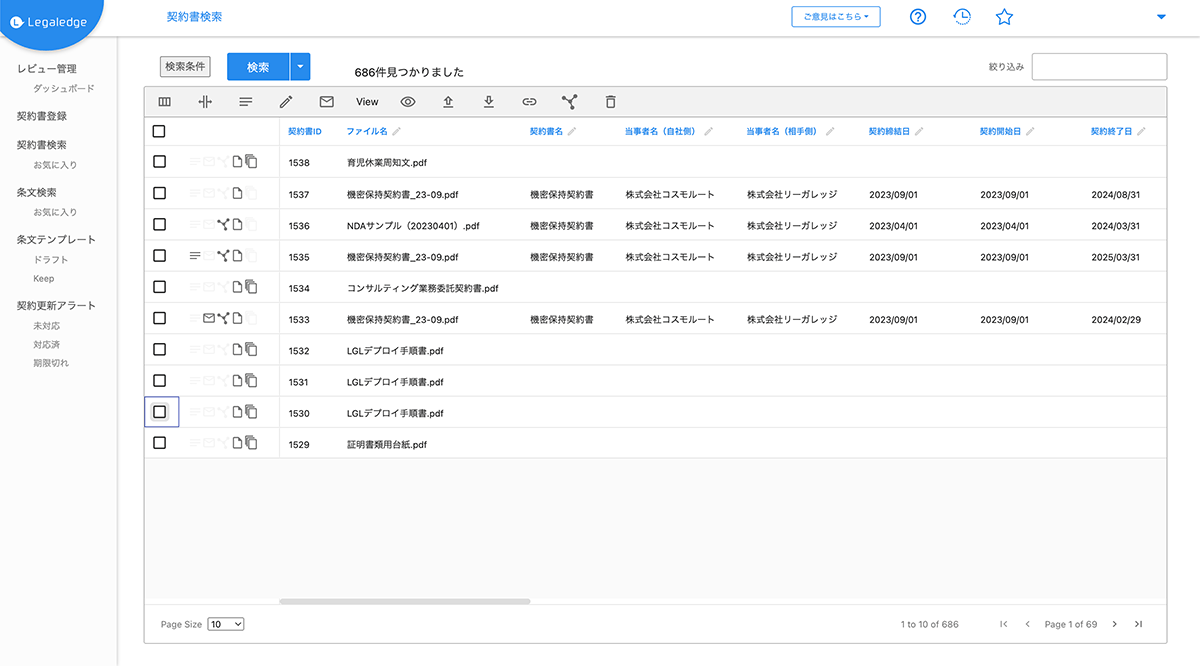Check the checkbox for row 1536
1200x666 pixels.
[x=159, y=225]
